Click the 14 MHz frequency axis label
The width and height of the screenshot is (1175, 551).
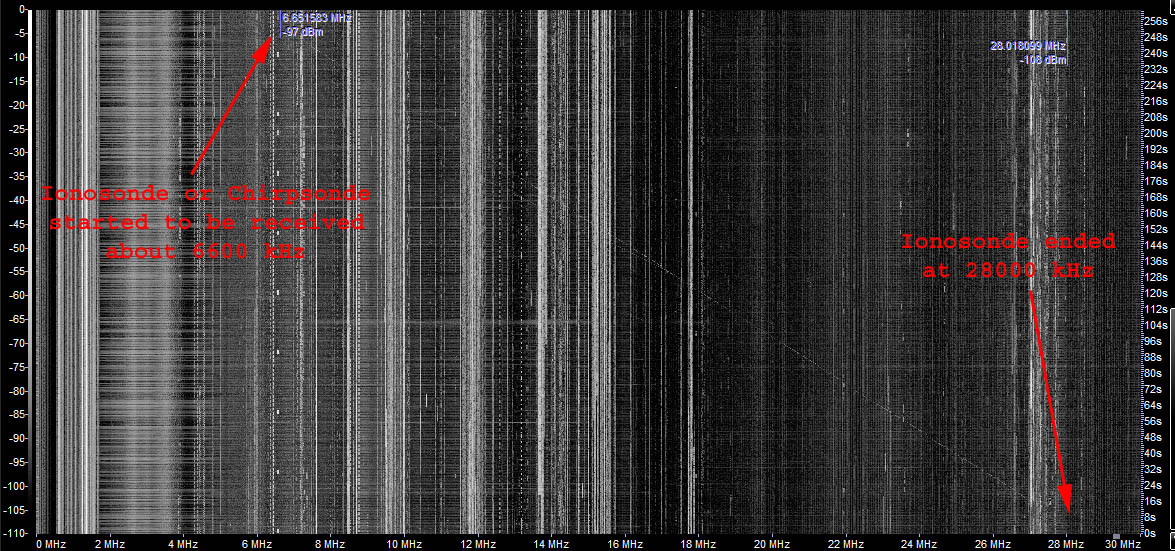coord(551,544)
